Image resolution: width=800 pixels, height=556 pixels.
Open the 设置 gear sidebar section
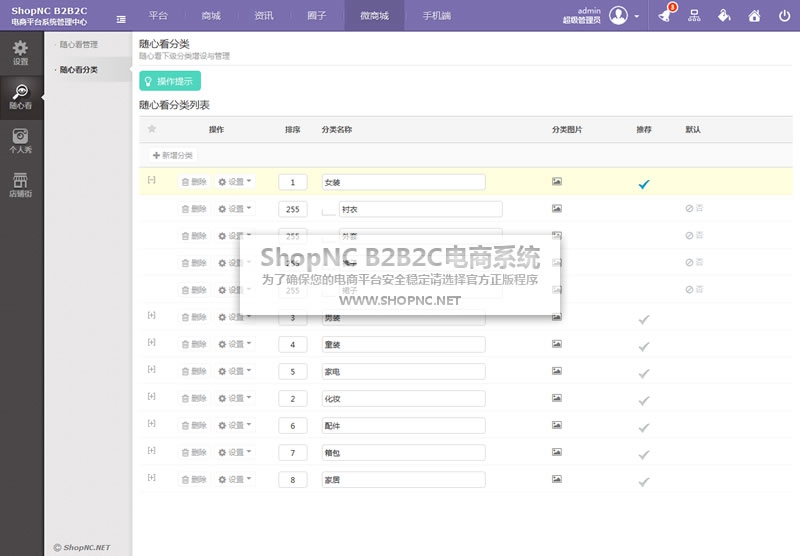[20, 53]
